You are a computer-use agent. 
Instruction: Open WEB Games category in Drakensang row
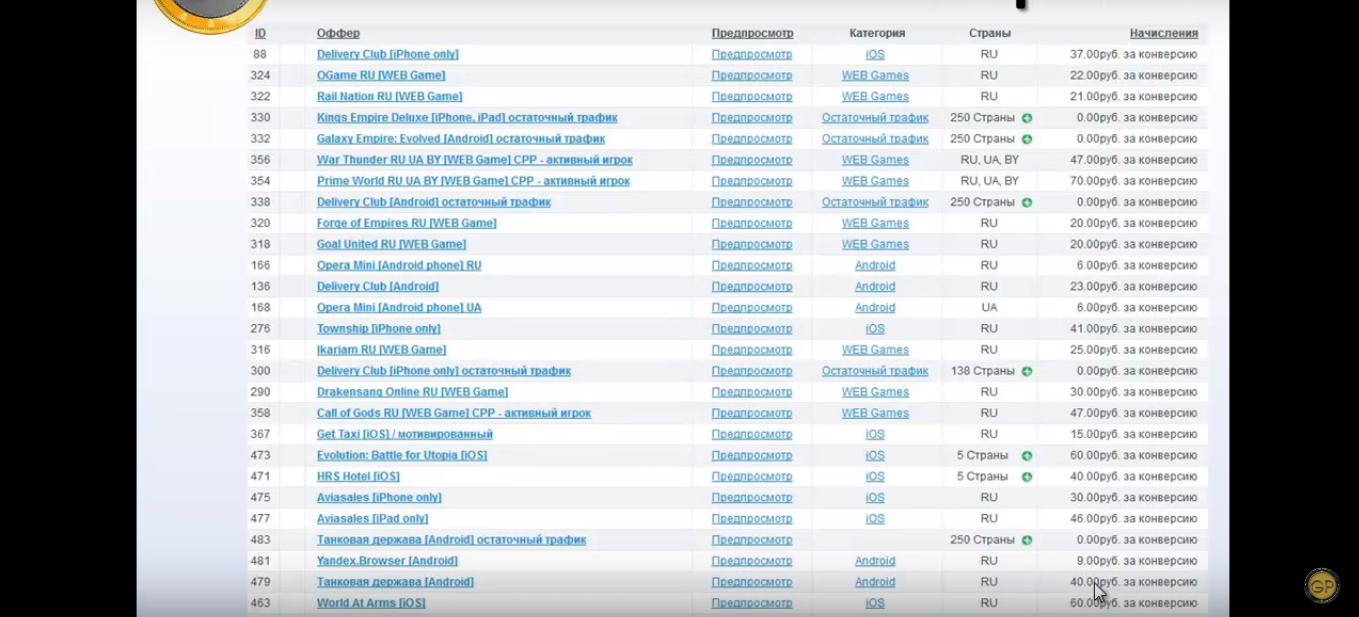tap(875, 392)
